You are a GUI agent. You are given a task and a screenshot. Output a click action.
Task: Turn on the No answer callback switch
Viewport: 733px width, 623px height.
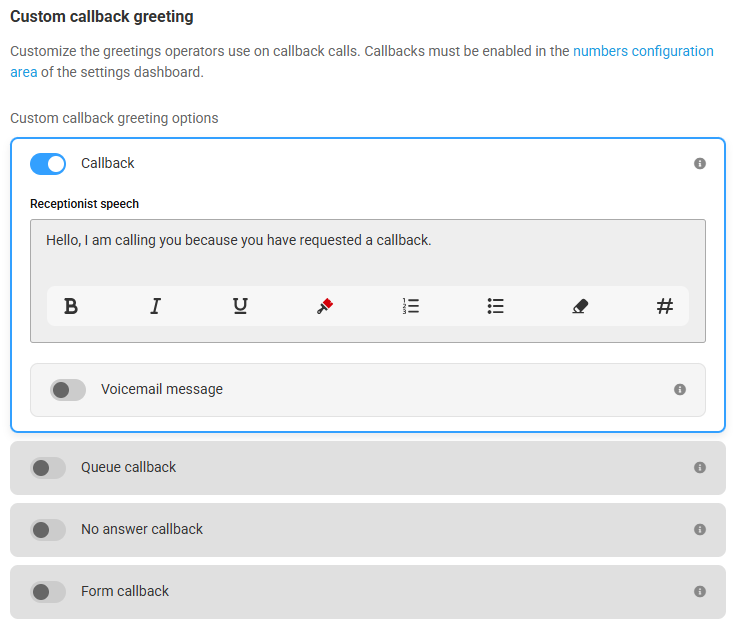[x=48, y=530]
